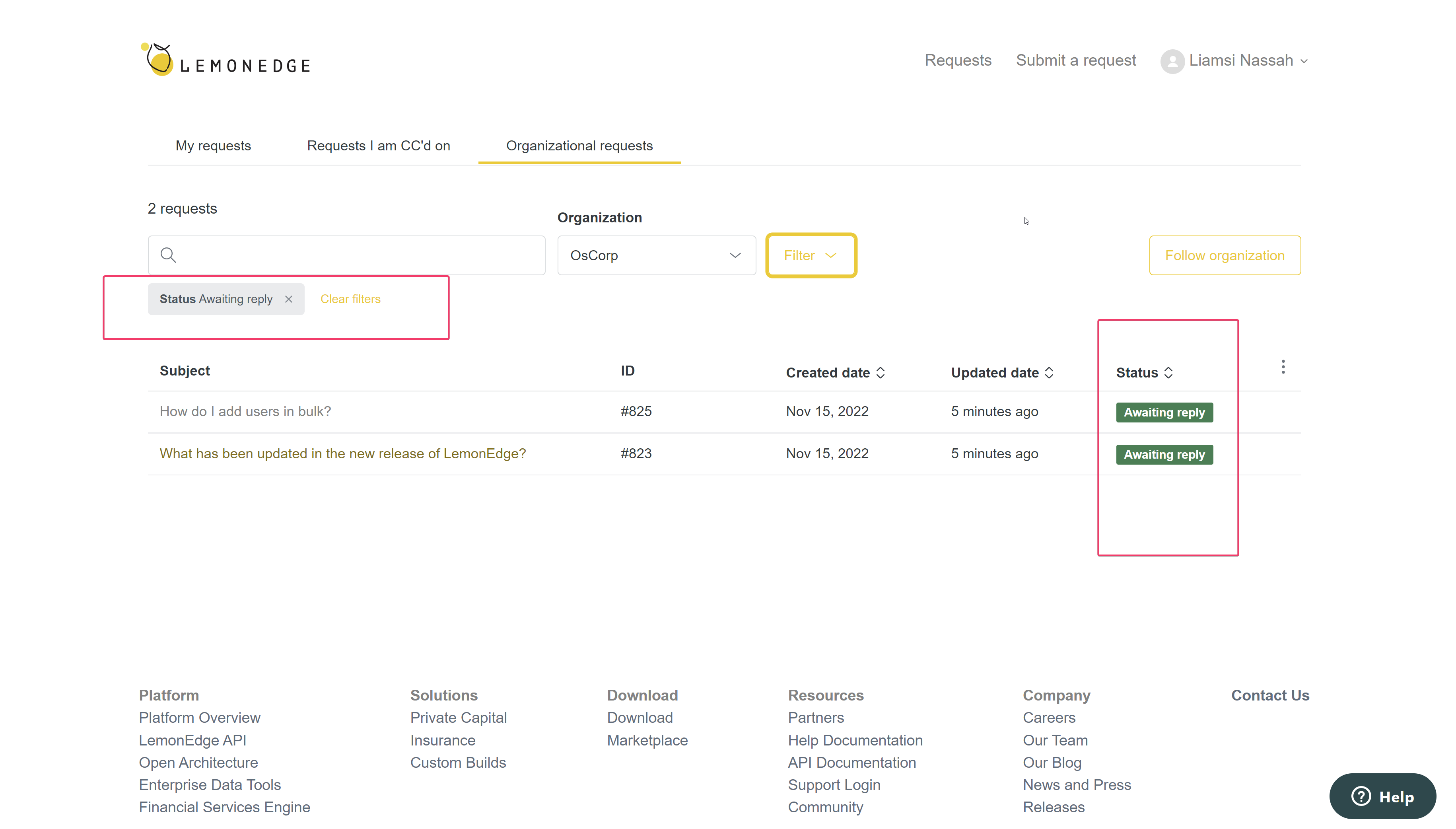Switch to Requests I am CC'd on tab
The image size is (1456, 829).
tap(379, 146)
